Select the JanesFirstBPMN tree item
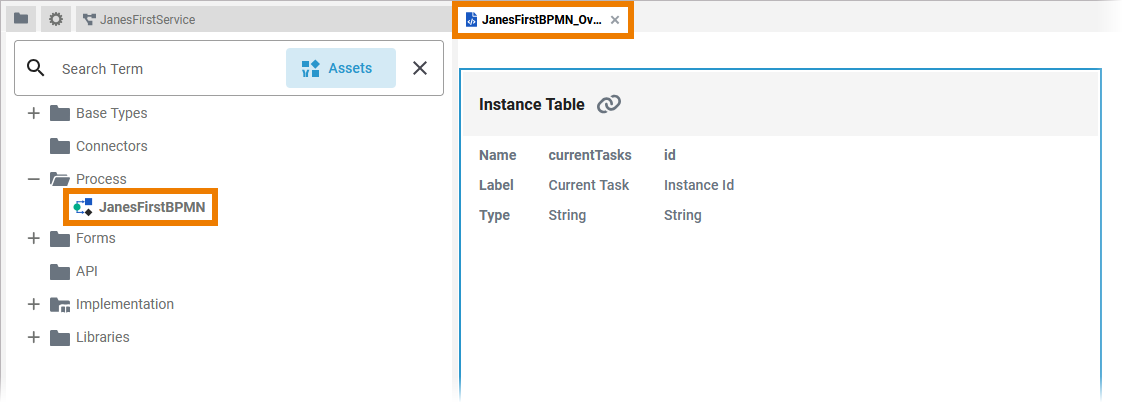 (x=152, y=207)
